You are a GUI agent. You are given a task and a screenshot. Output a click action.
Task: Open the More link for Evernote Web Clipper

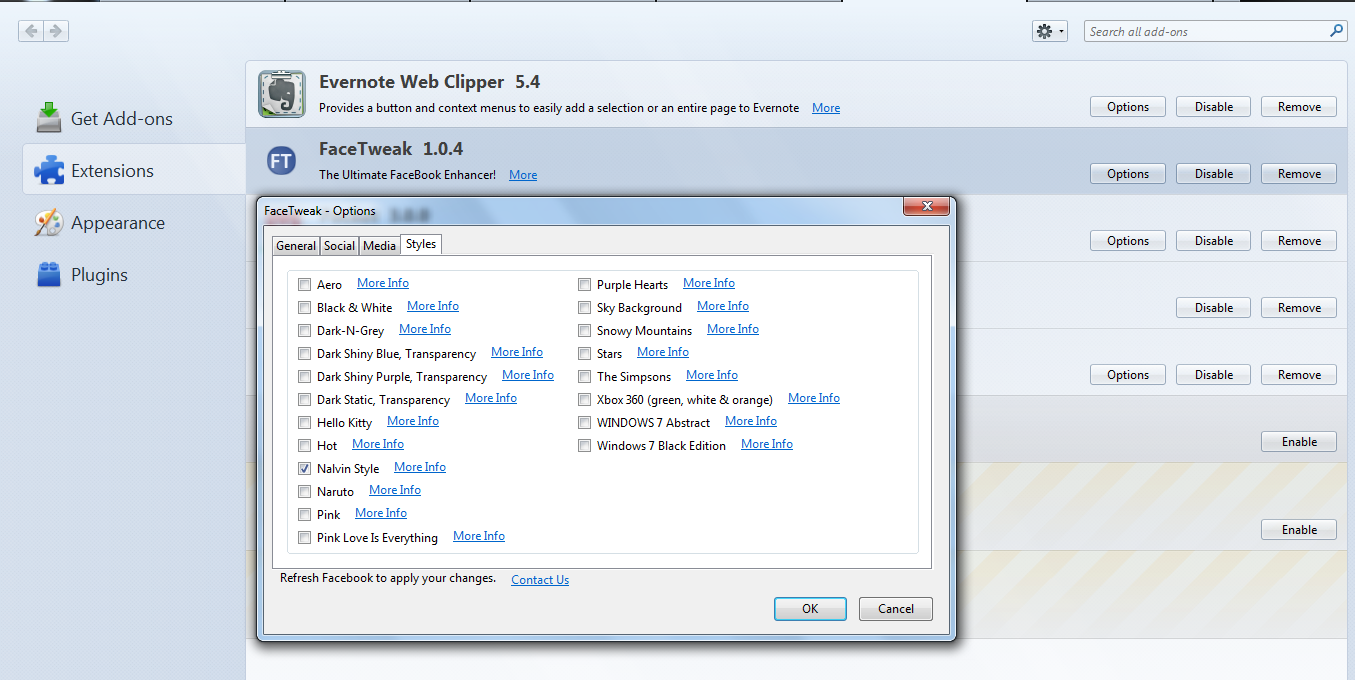[x=826, y=108]
